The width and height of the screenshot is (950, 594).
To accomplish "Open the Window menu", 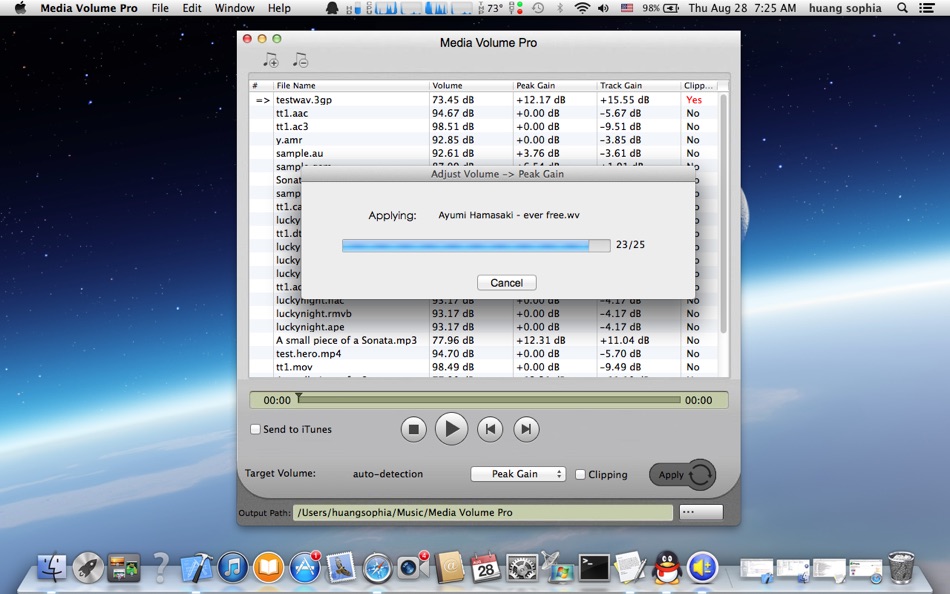I will pyautogui.click(x=234, y=8).
